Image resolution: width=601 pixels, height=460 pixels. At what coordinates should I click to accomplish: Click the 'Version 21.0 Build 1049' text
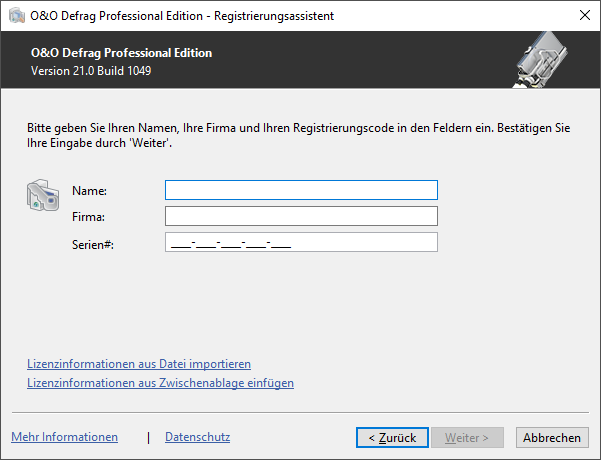91,71
